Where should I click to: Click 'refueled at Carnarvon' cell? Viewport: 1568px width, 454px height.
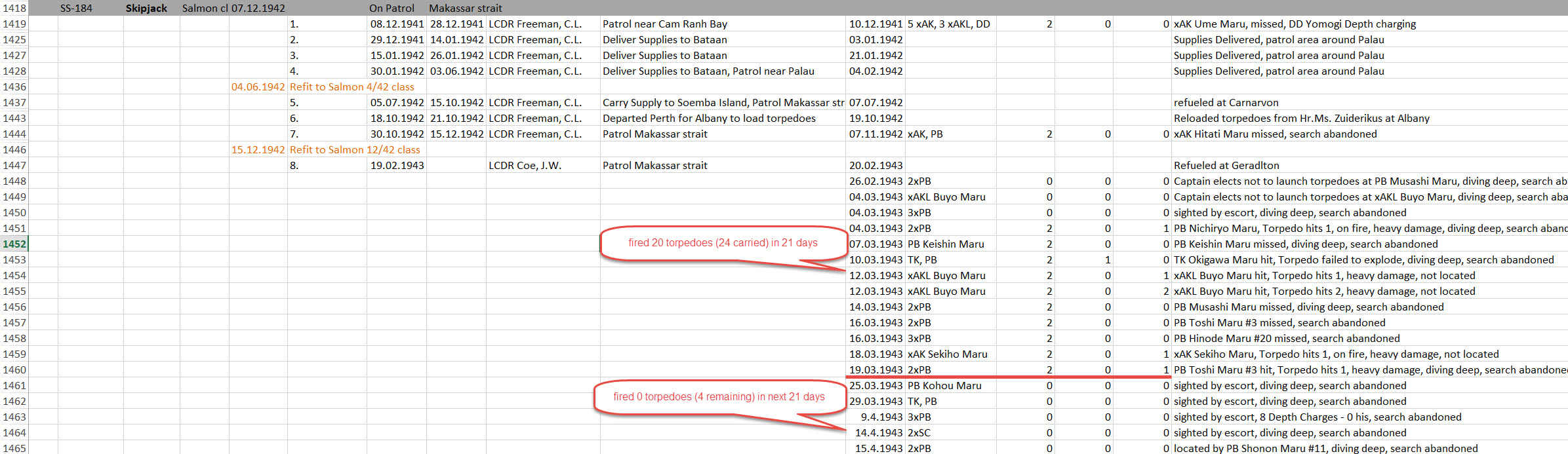tap(1226, 102)
